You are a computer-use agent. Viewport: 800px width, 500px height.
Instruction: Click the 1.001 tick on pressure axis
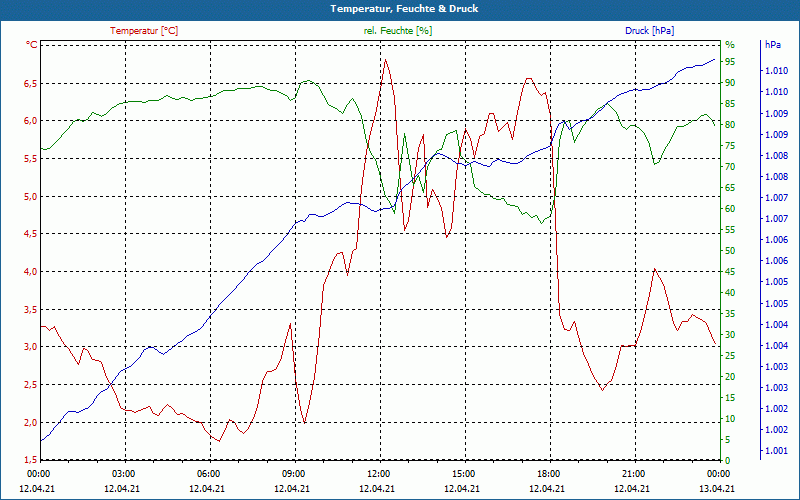tap(776, 451)
